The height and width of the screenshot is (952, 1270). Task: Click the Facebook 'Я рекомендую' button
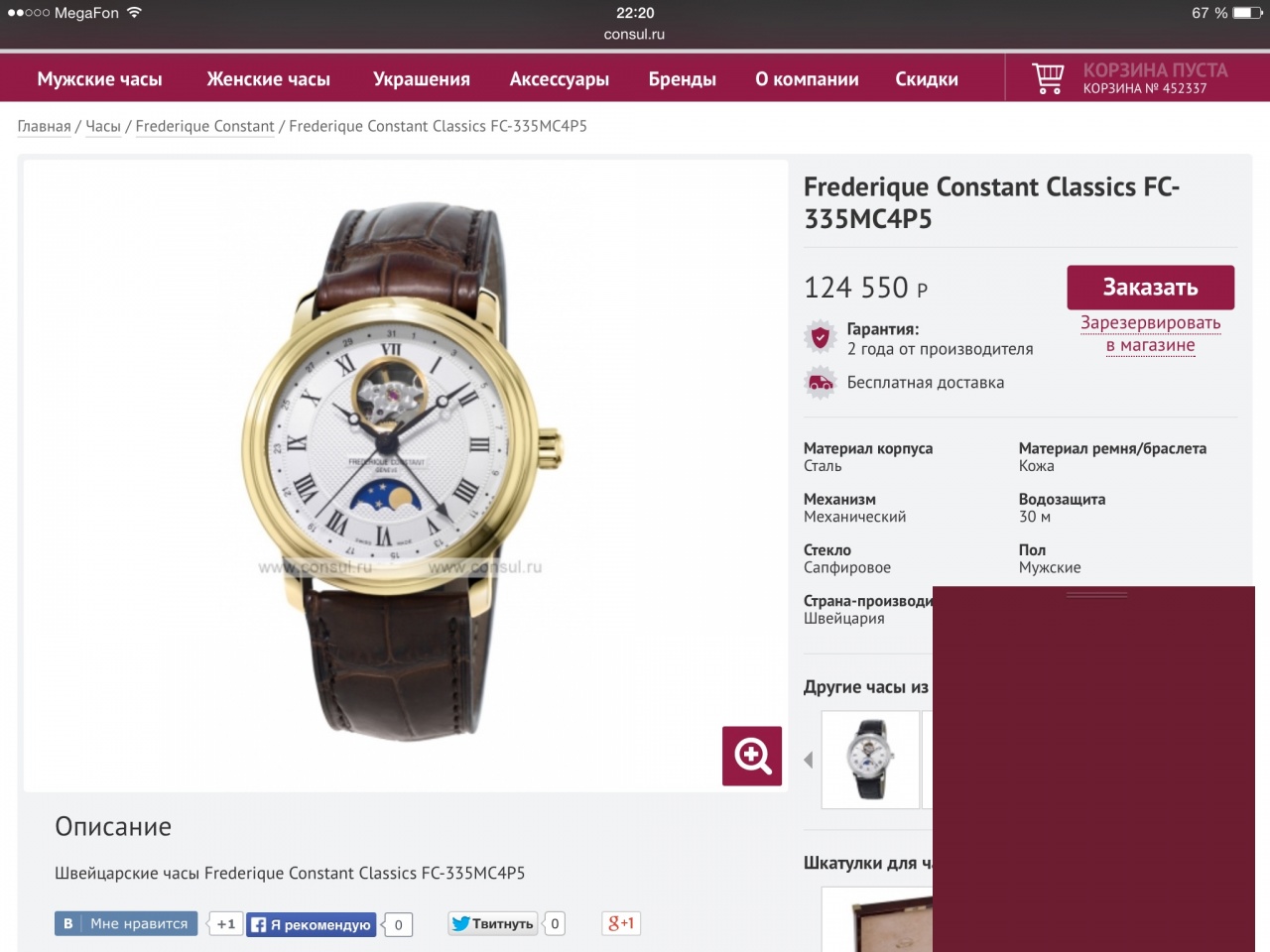[x=312, y=924]
